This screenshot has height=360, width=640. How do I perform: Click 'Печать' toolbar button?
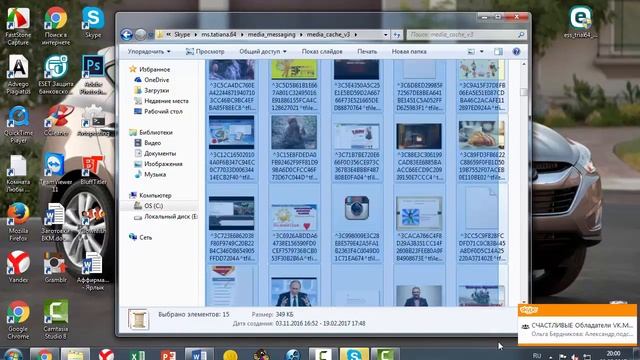[367, 52]
